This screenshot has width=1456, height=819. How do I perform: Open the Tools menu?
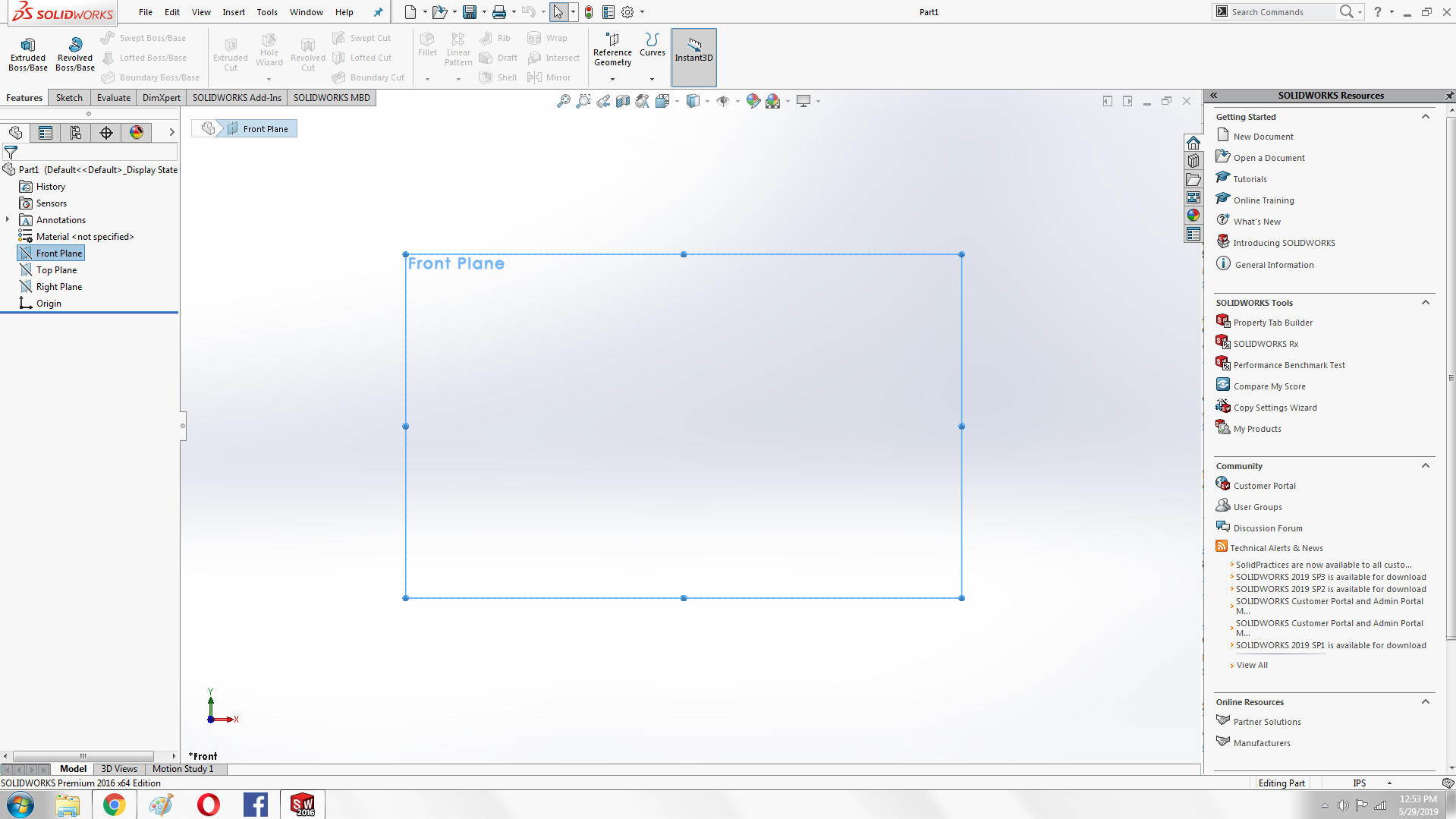pos(267,12)
